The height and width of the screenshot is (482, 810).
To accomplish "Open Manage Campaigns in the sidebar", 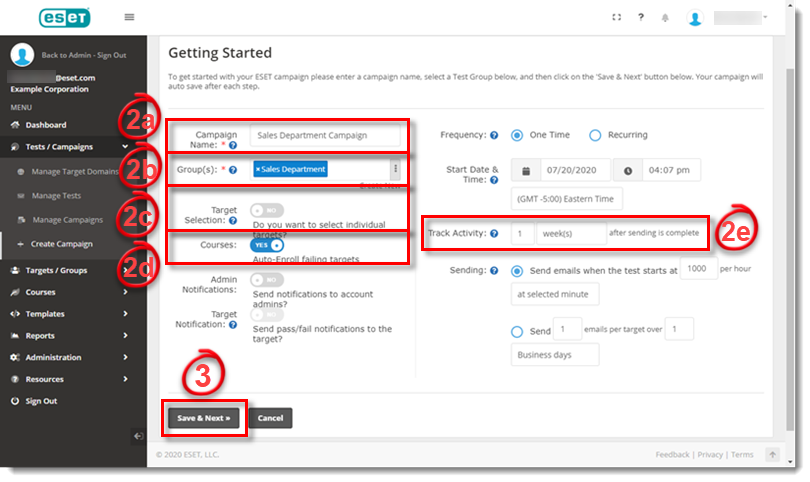I will 67,220.
